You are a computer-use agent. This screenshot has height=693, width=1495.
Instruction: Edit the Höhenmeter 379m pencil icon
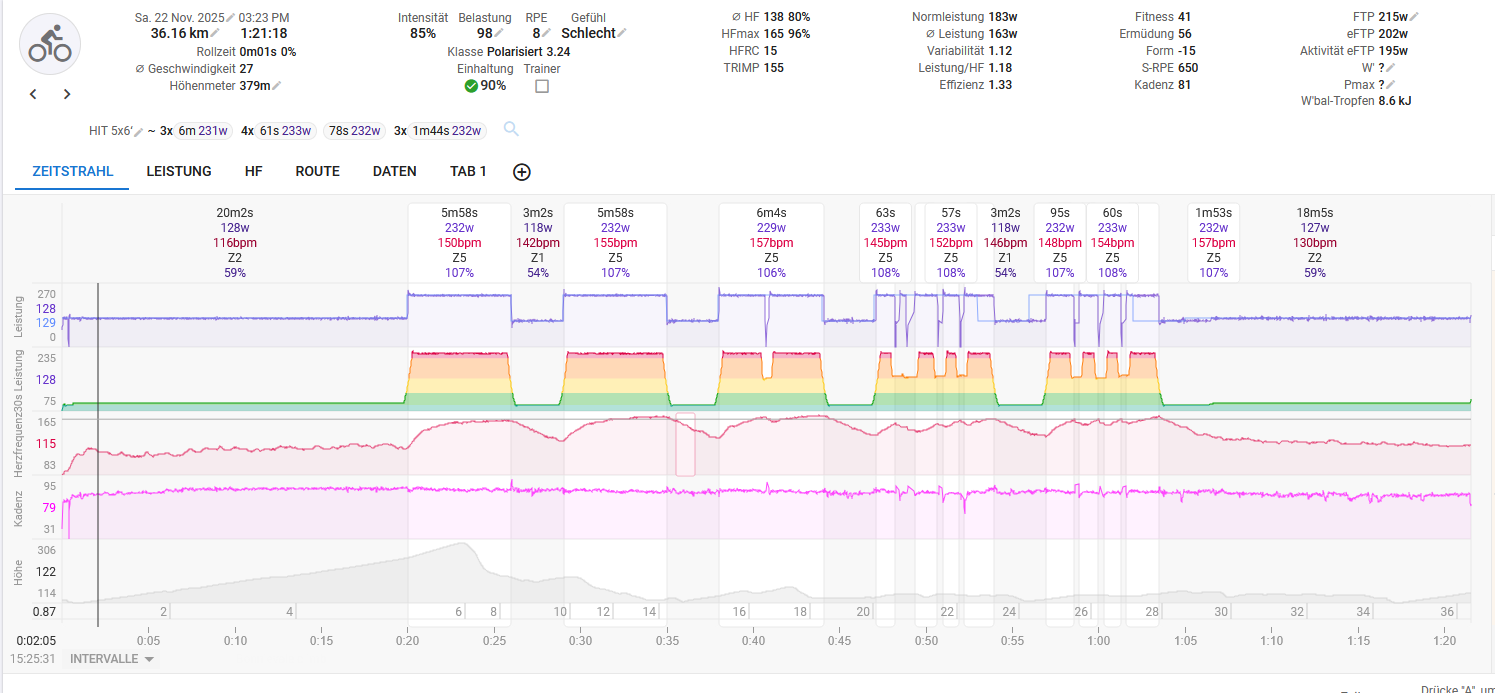pyautogui.click(x=277, y=86)
